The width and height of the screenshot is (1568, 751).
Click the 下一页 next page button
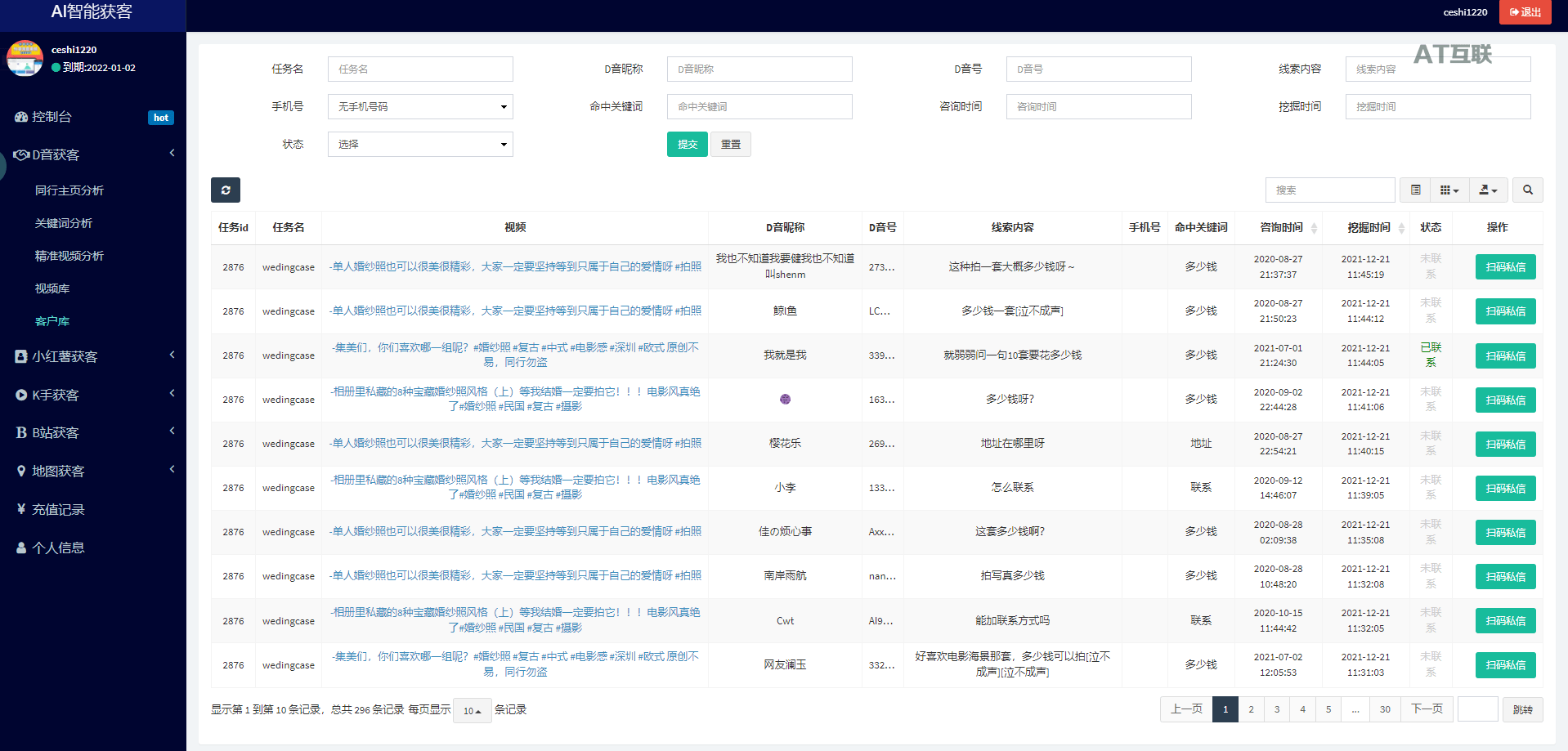[1427, 709]
